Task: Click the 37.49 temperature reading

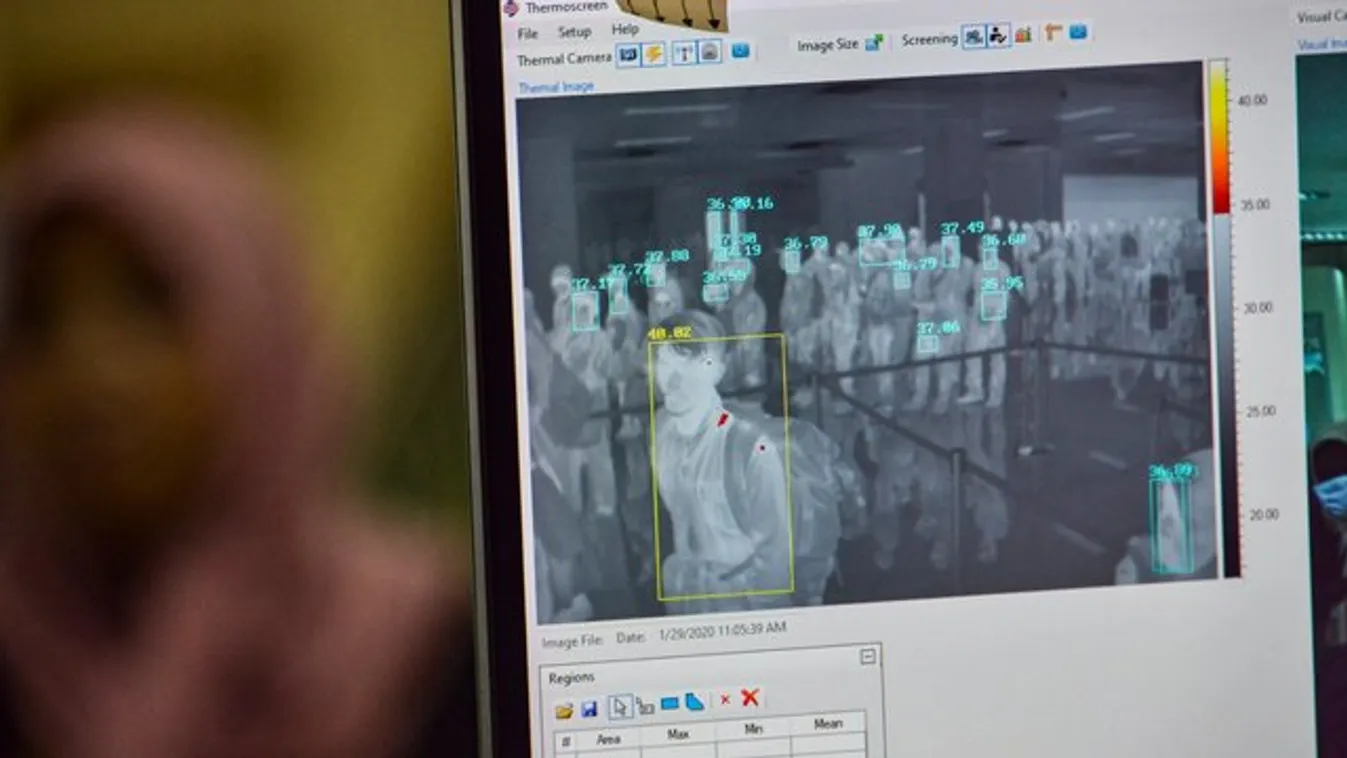Action: [962, 228]
